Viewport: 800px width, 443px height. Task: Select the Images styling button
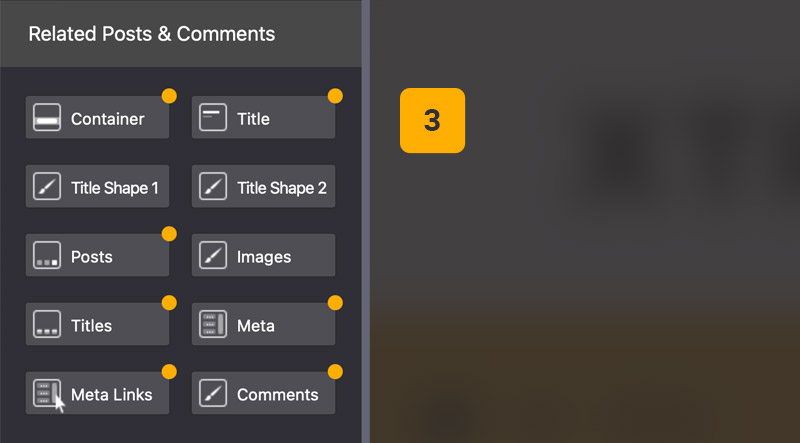(264, 256)
